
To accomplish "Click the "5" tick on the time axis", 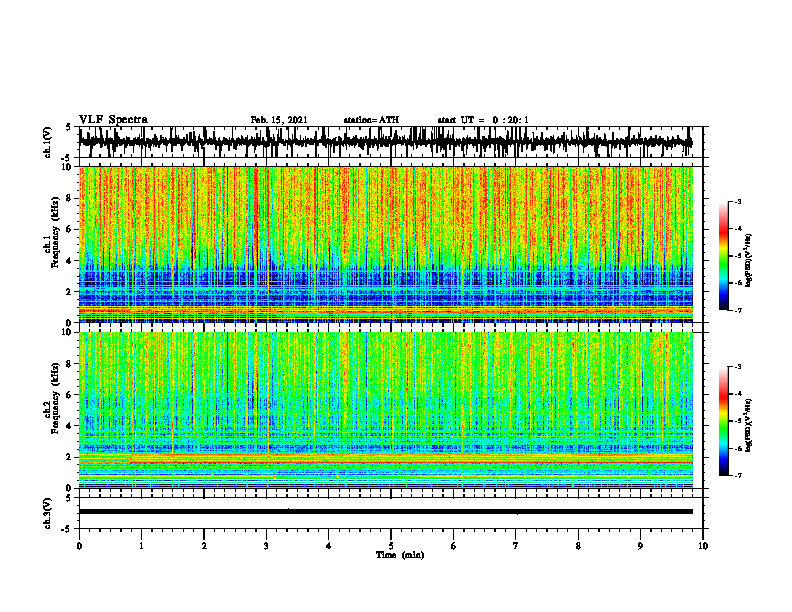I will pos(391,546).
